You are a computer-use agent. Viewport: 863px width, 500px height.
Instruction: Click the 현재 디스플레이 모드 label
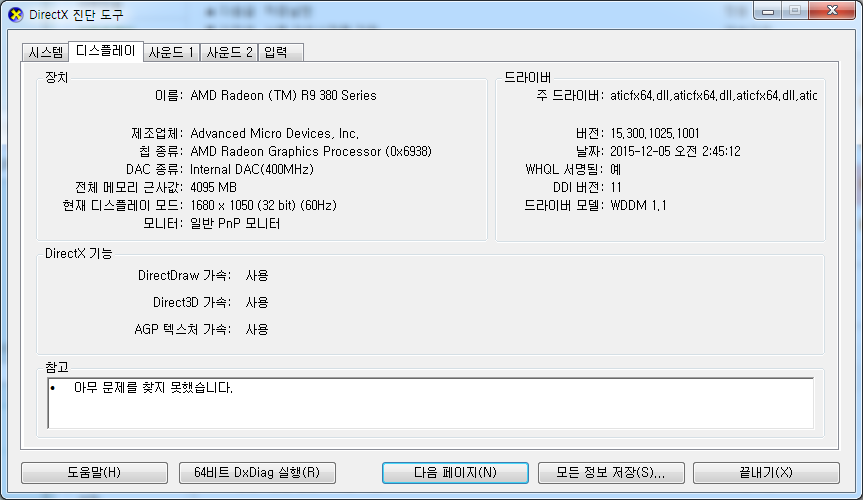[x=123, y=205]
